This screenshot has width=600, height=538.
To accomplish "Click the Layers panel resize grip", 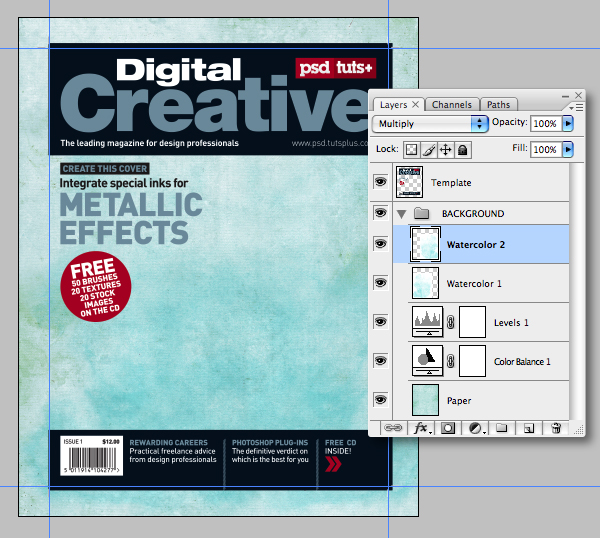I will click(579, 430).
